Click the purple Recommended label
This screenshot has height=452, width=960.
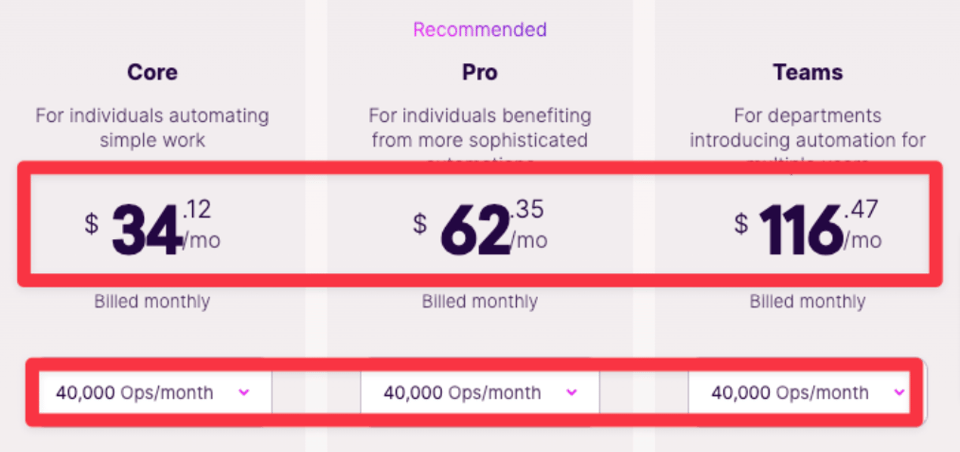(480, 29)
